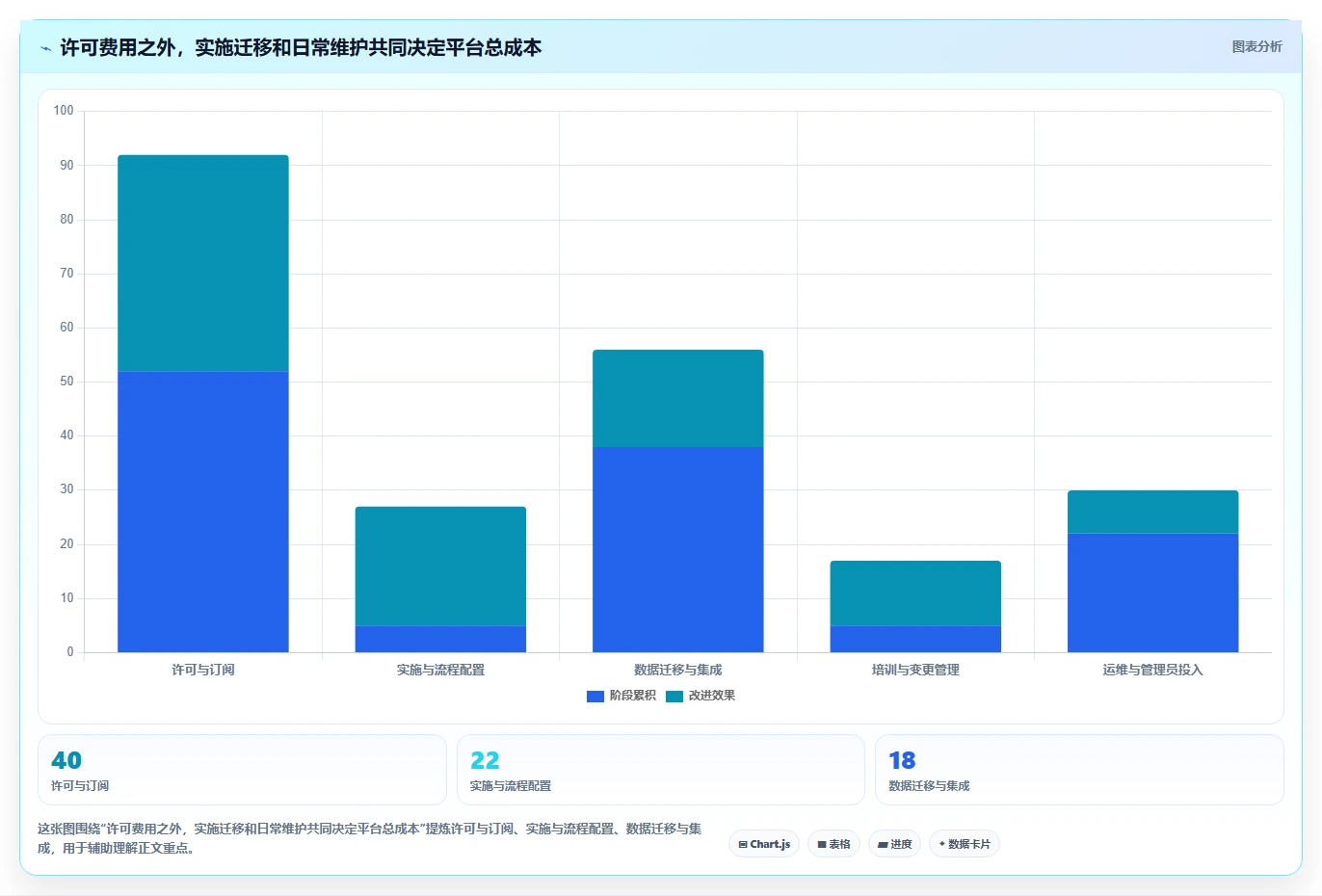Open the 数据迁移与集成 card showing 18
This screenshot has width=1322, height=896.
[1079, 770]
